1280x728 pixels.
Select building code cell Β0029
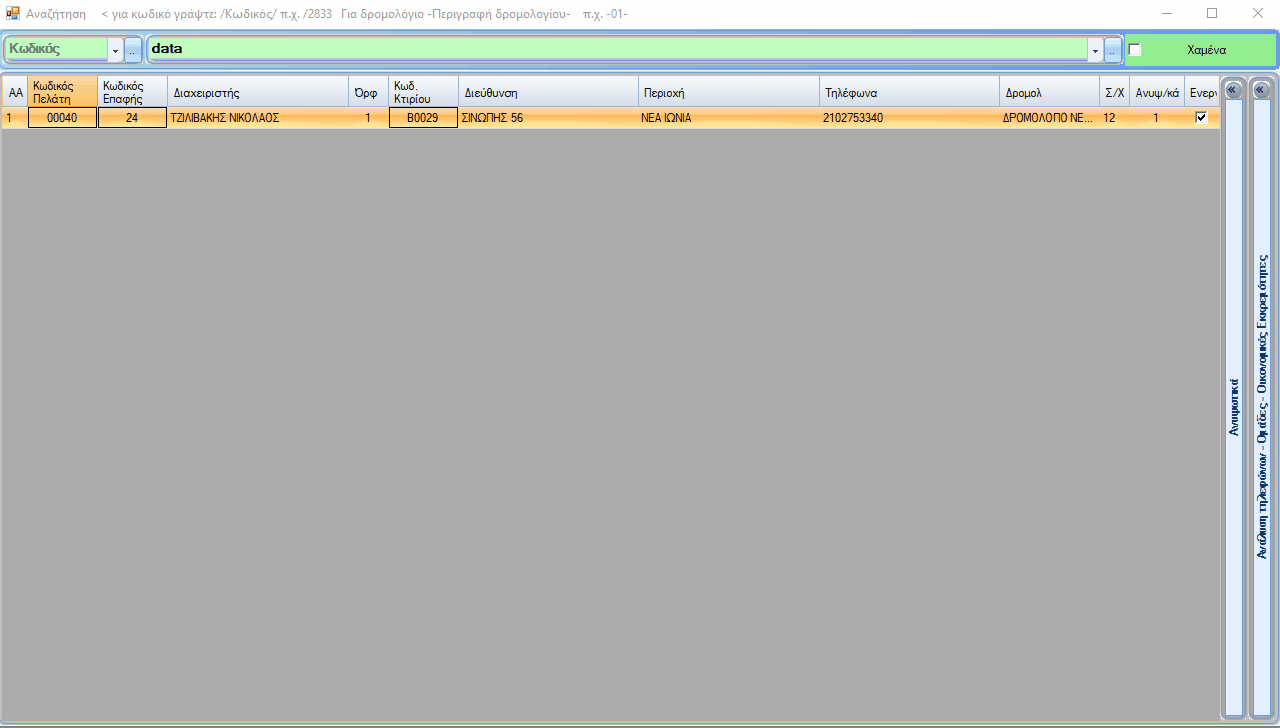pos(422,118)
